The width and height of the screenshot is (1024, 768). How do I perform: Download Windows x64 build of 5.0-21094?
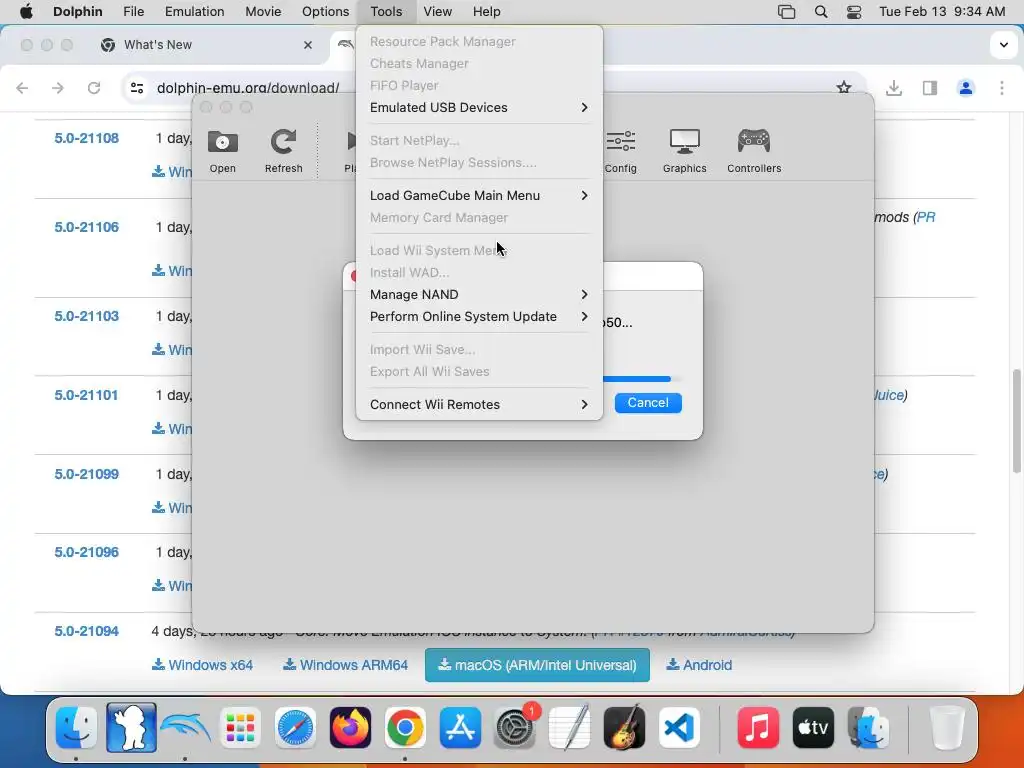[x=202, y=665]
